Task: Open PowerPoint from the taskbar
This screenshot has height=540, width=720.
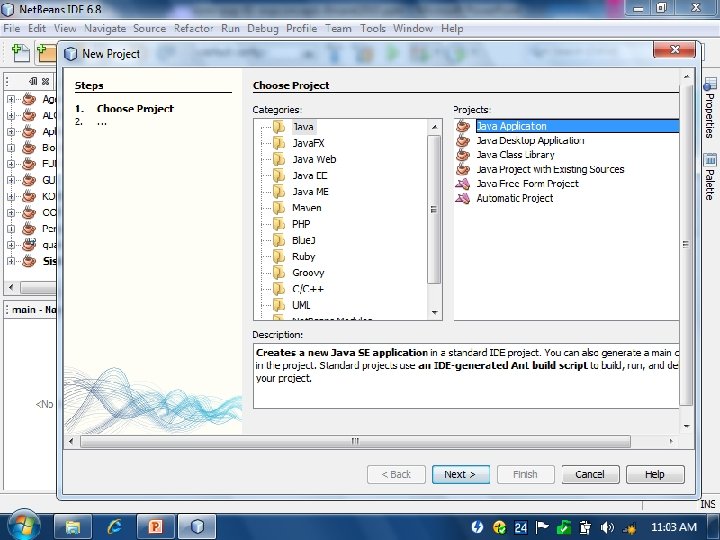Action: tap(155, 527)
